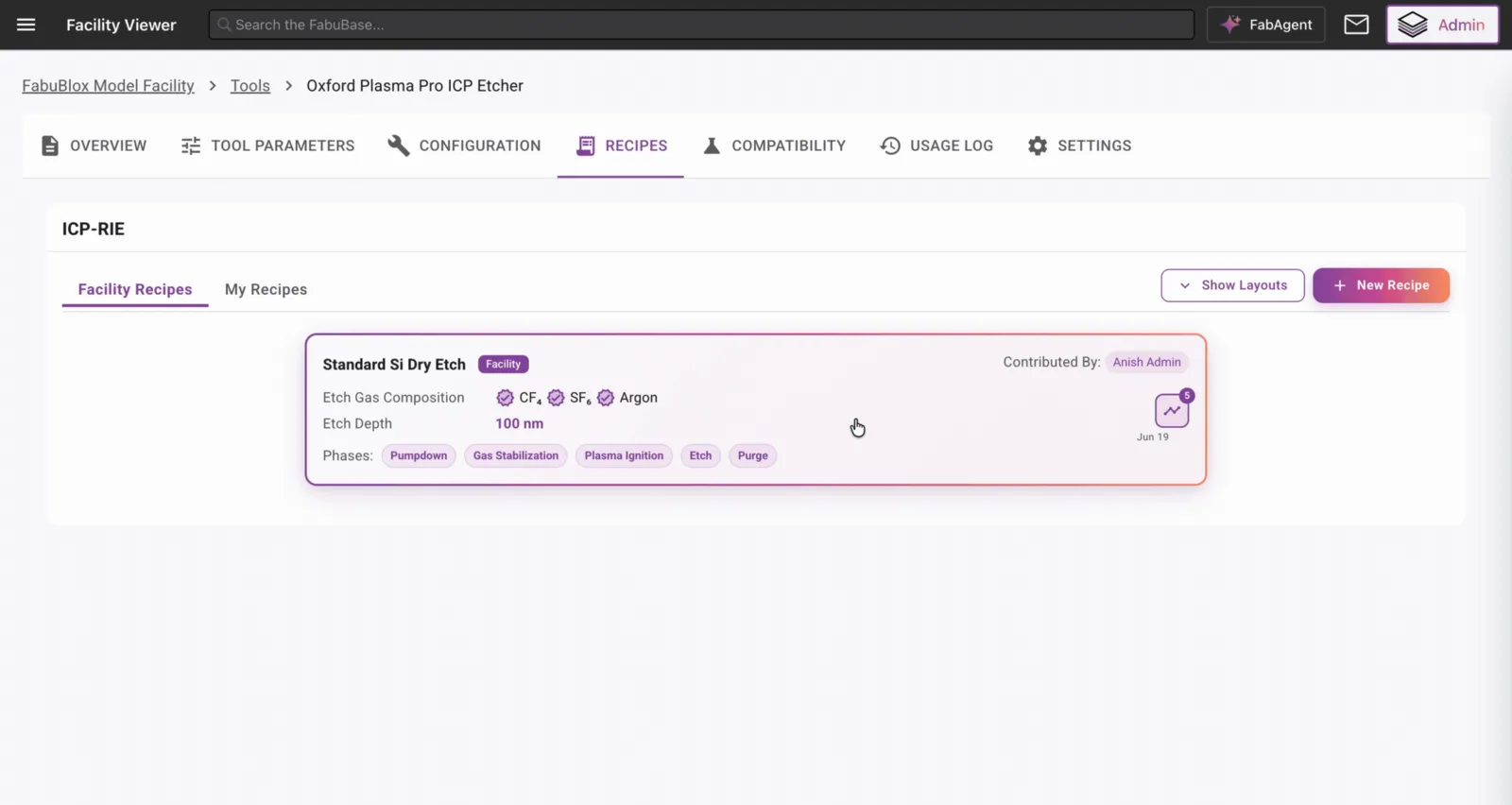Image resolution: width=1512 pixels, height=805 pixels.
Task: Navigate to the Tools breadcrumb link
Action: pyautogui.click(x=250, y=85)
